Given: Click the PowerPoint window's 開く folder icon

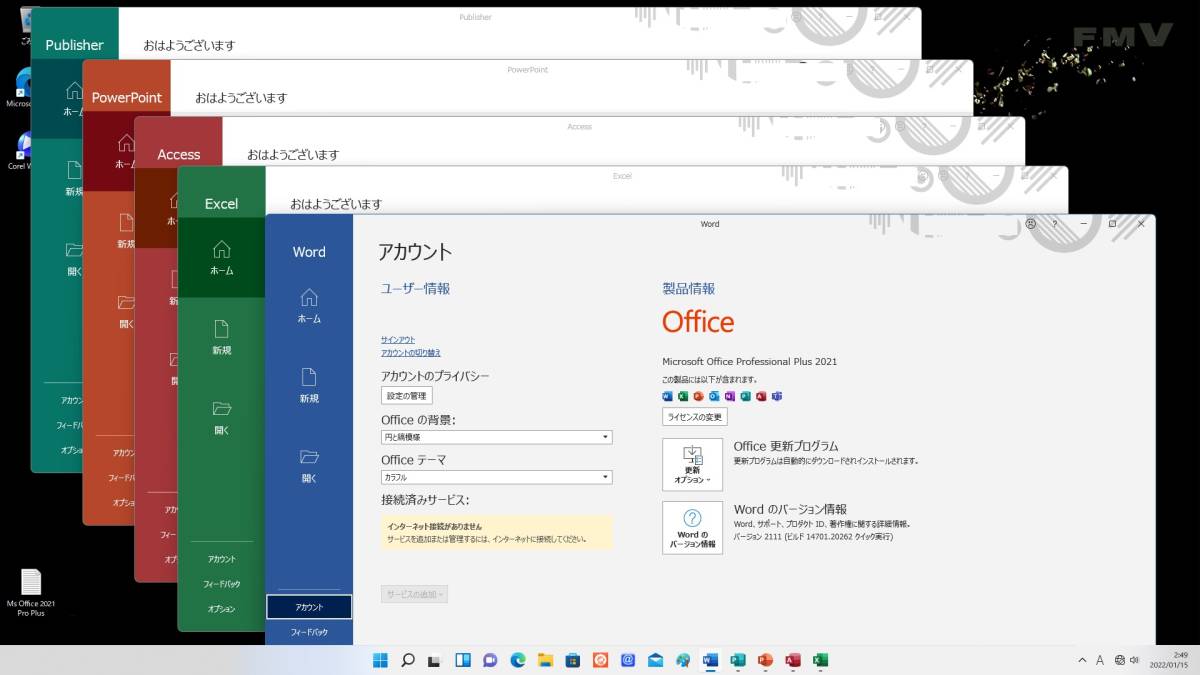Looking at the screenshot, I should point(126,302).
